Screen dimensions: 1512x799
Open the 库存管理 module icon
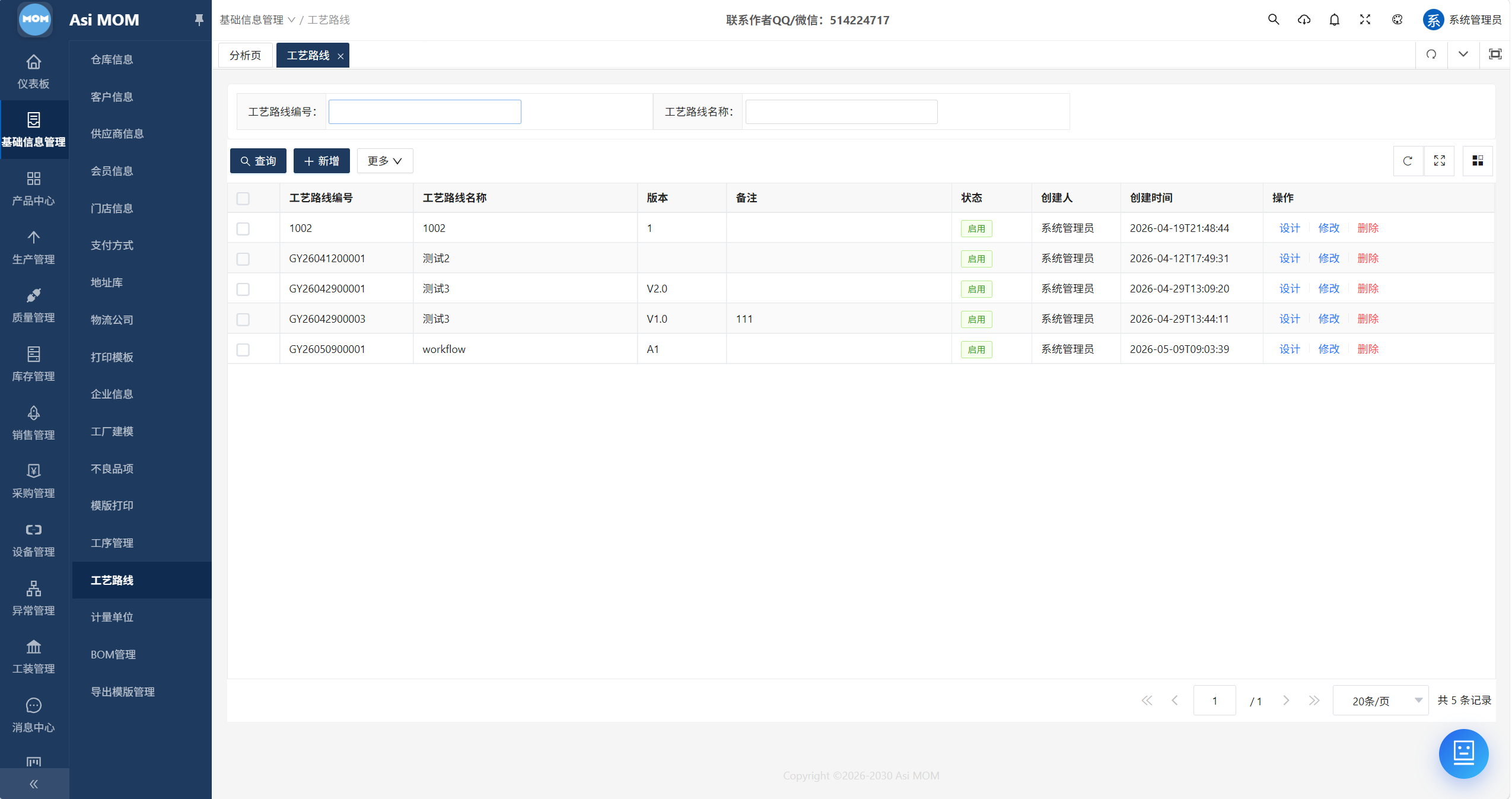point(34,364)
